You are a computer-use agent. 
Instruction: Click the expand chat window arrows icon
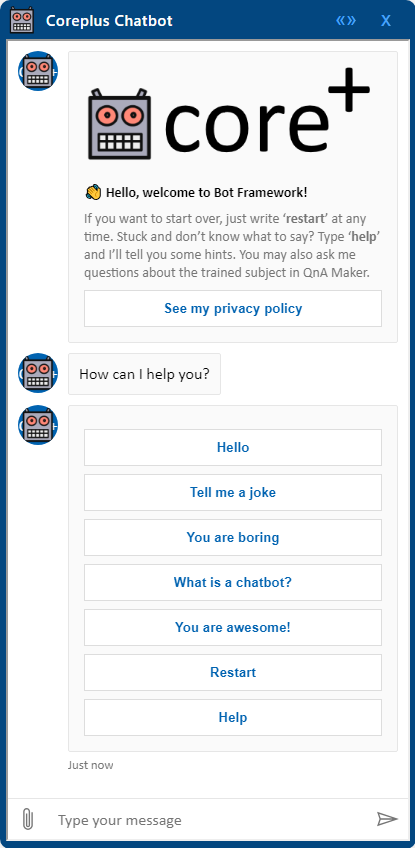pos(346,21)
